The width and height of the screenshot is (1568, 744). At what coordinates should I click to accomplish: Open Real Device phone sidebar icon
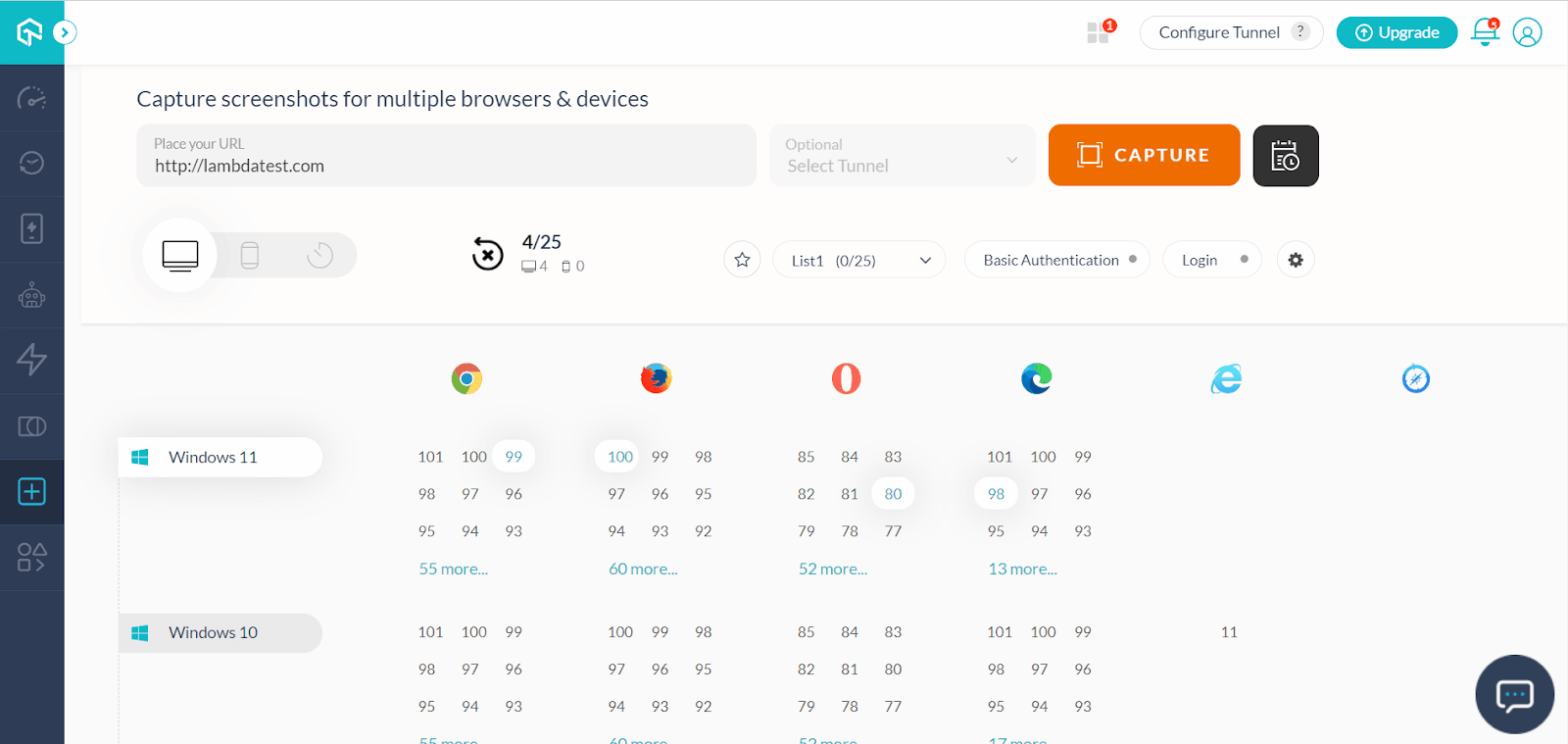click(31, 228)
